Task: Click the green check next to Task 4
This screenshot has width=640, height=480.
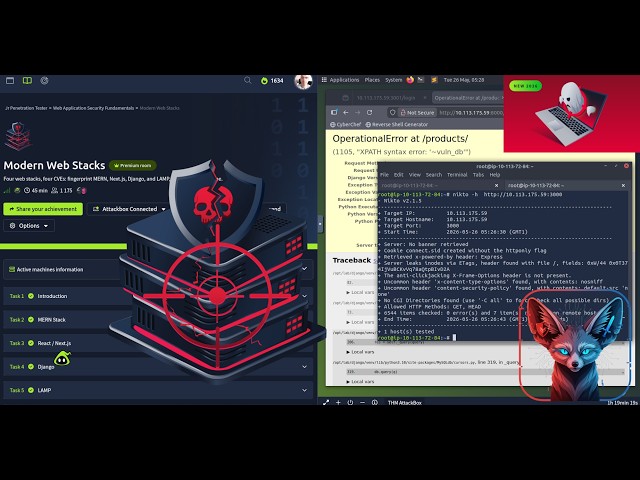Action: pos(31,367)
